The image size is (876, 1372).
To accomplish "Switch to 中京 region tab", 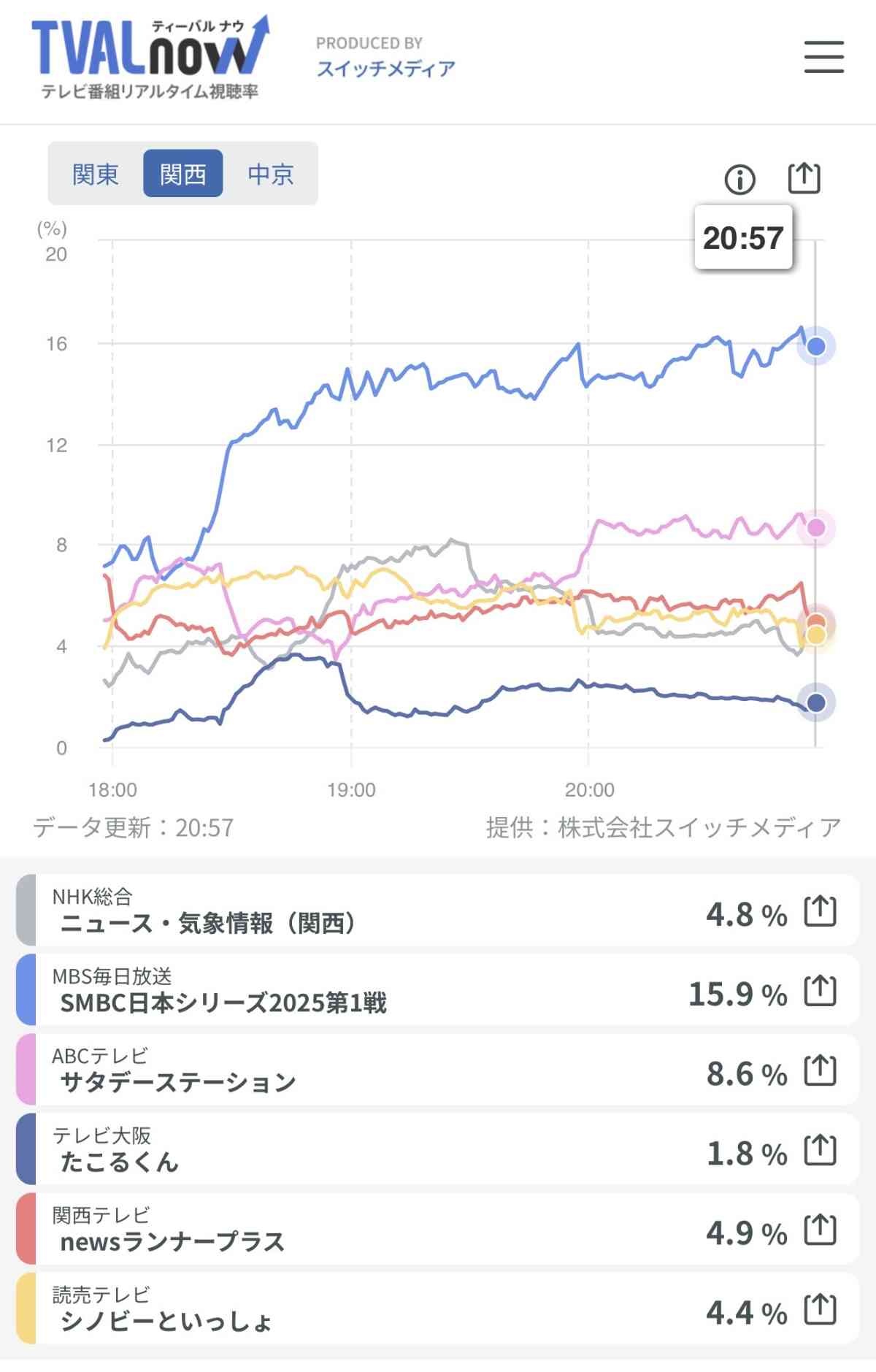I will [271, 174].
